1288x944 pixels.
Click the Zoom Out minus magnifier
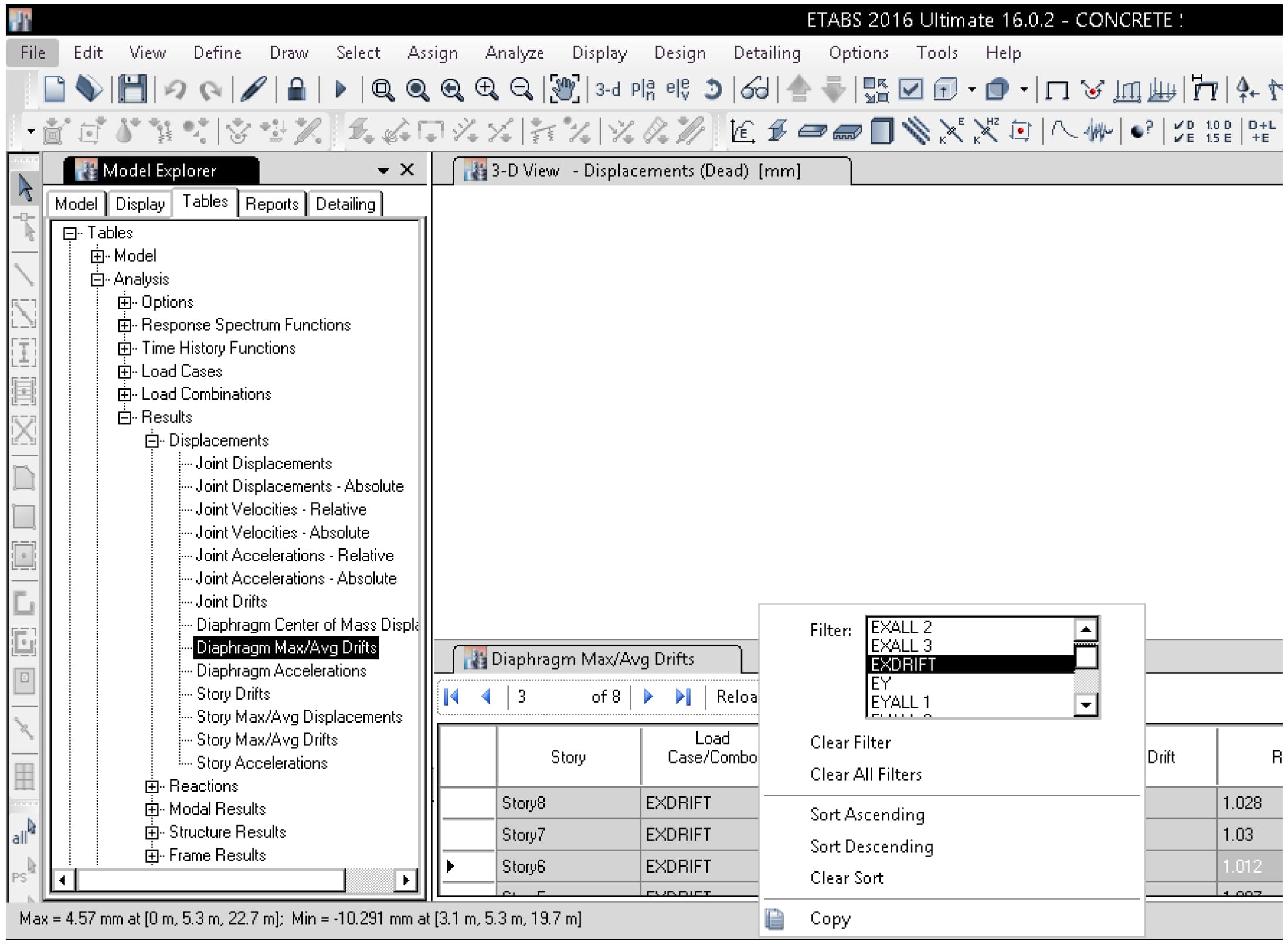pyautogui.click(x=521, y=90)
